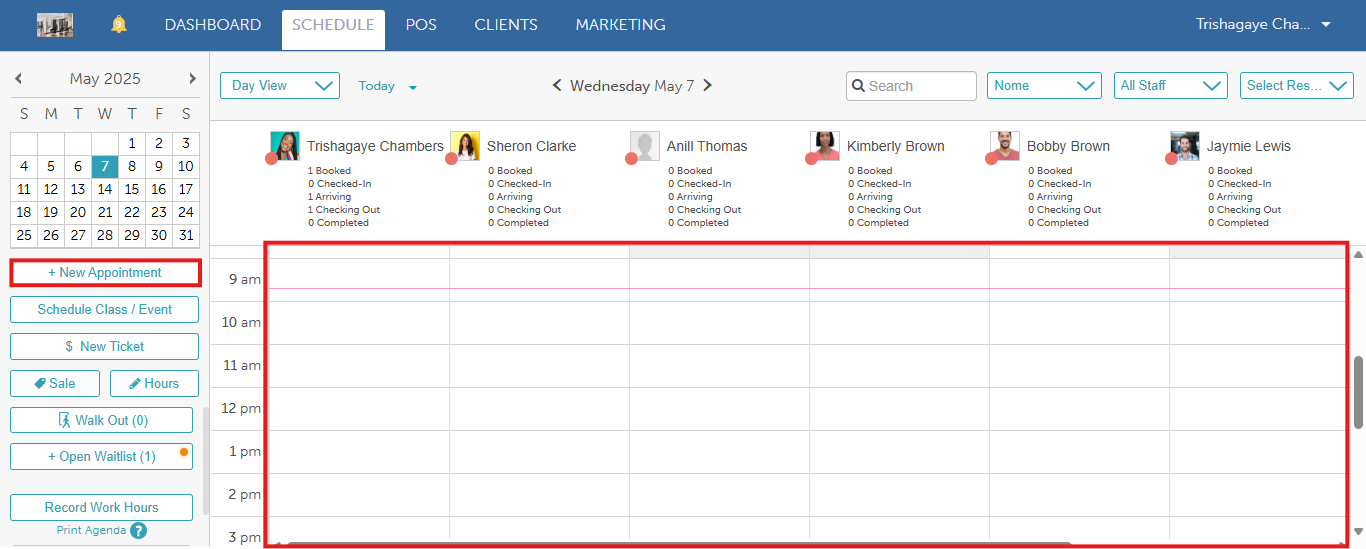1366x549 pixels.
Task: Click Schedule Class / Event button
Action: point(105,309)
